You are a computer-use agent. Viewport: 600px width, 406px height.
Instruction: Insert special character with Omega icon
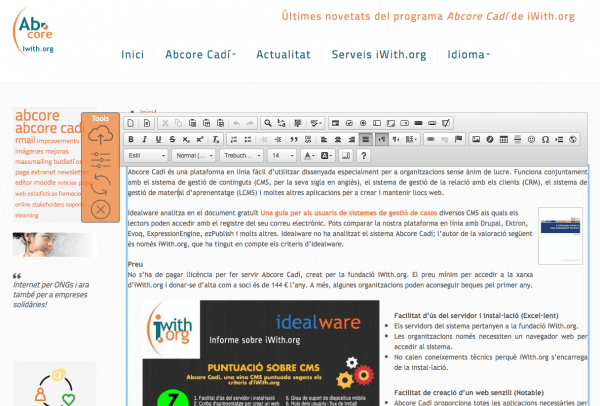545,140
